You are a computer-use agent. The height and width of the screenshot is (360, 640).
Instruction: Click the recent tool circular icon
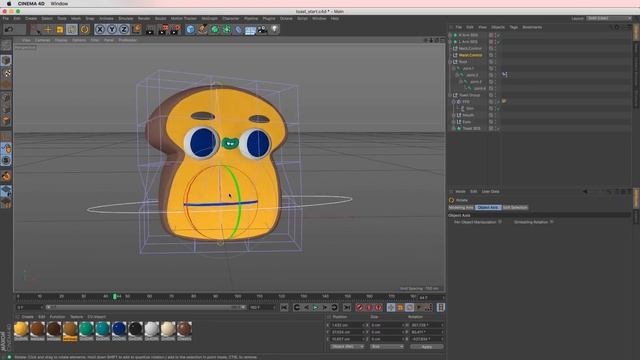(84, 29)
